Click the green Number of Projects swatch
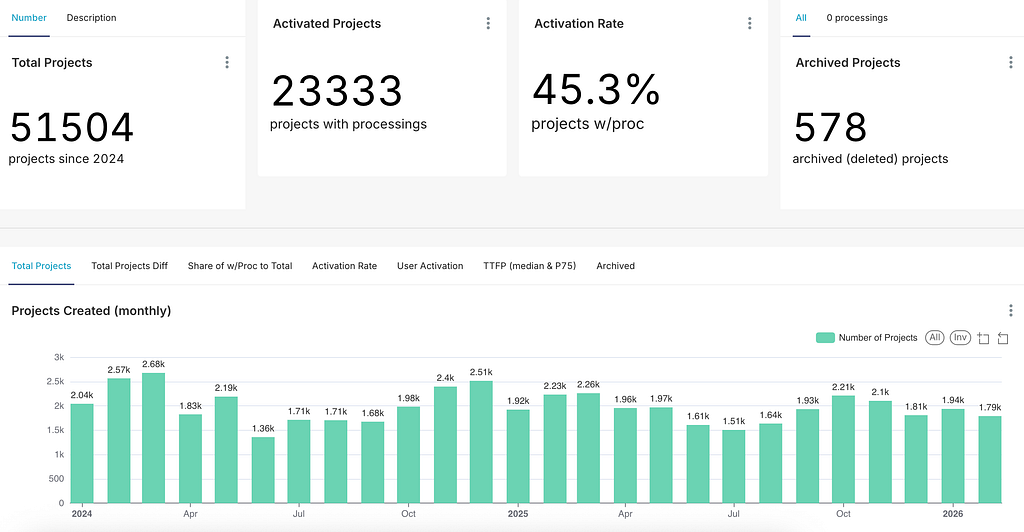 tap(825, 337)
